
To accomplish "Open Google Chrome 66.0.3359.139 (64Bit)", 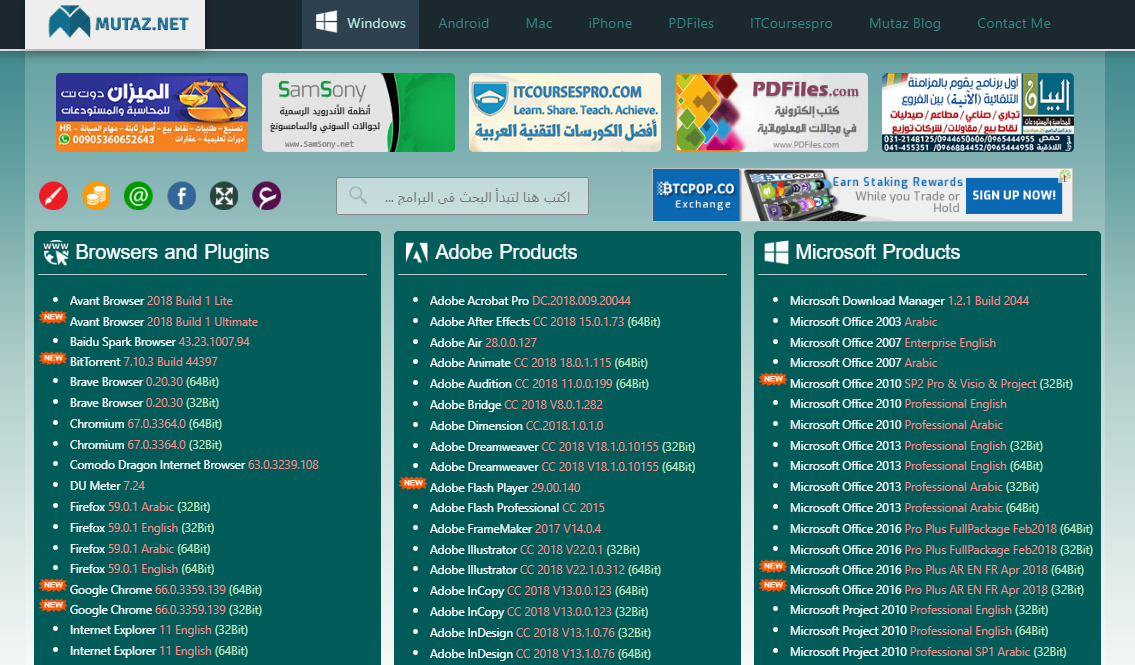I will click(x=166, y=590).
